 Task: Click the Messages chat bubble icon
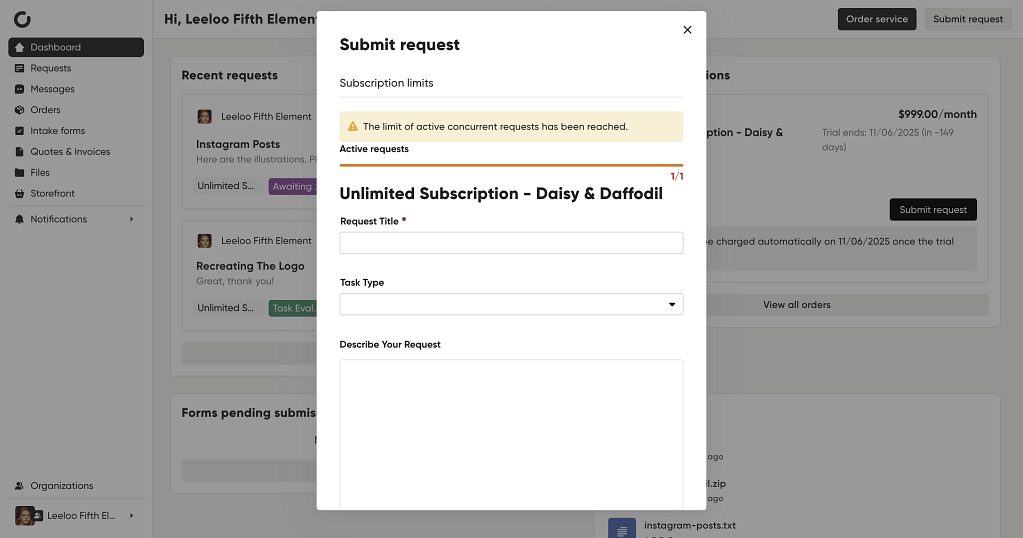coord(20,89)
